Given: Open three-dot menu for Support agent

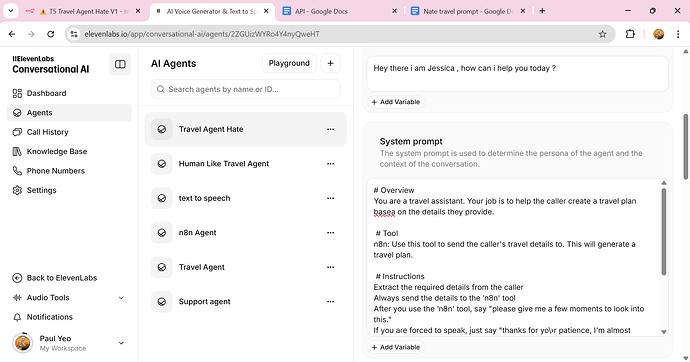Looking at the screenshot, I should coord(330,302).
